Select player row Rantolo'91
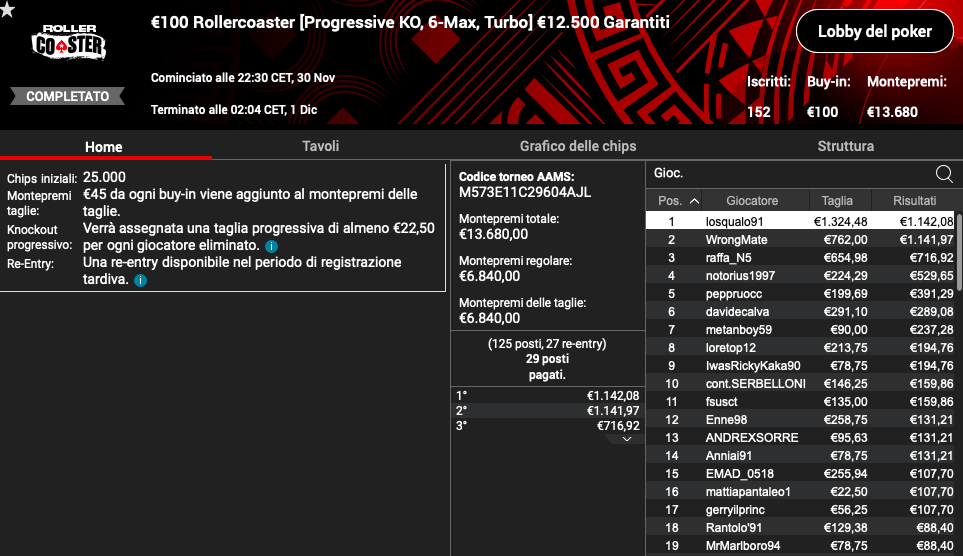This screenshot has height=556, width=963. click(800, 528)
